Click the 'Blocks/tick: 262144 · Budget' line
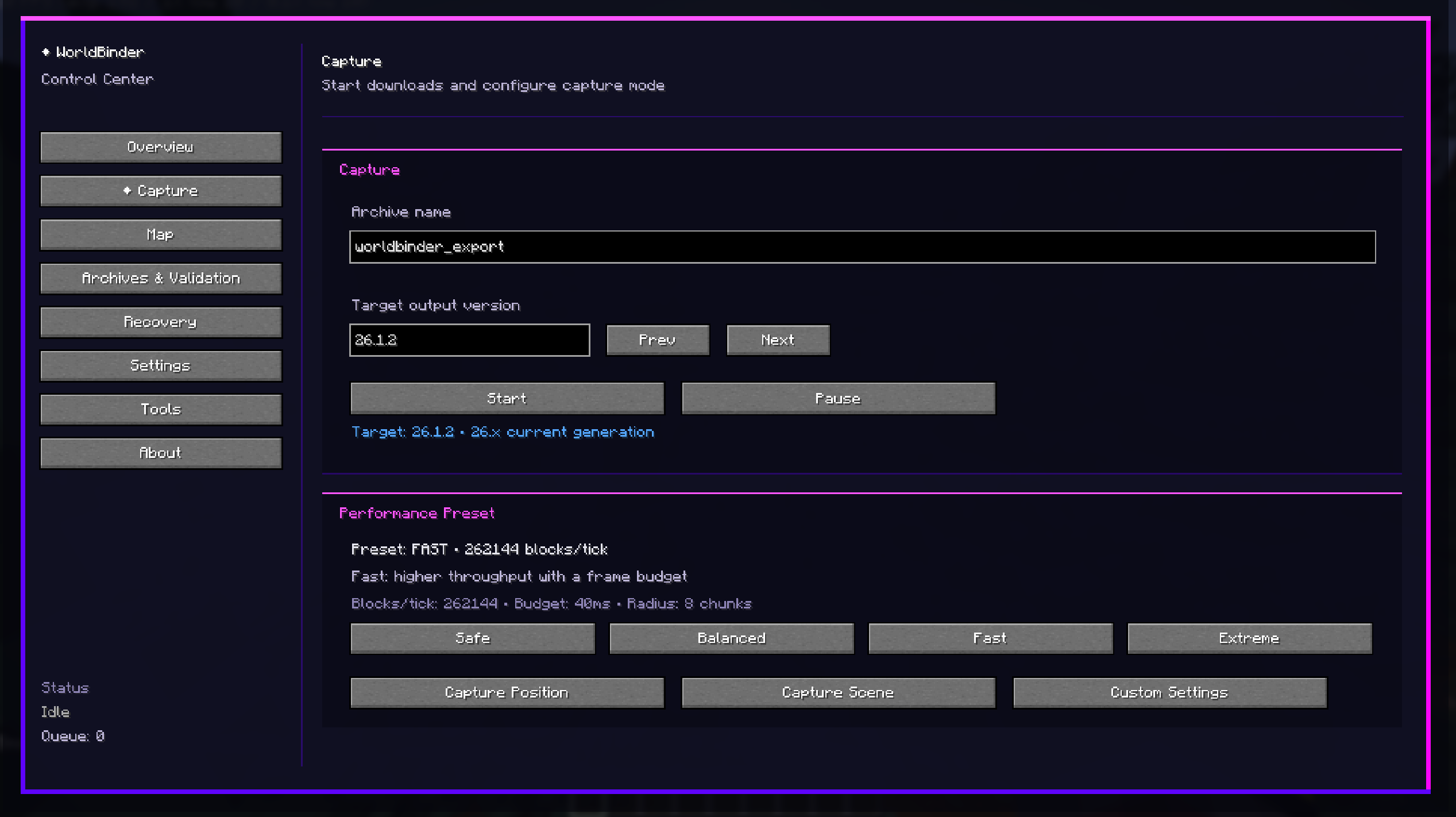1456x817 pixels. pos(551,604)
